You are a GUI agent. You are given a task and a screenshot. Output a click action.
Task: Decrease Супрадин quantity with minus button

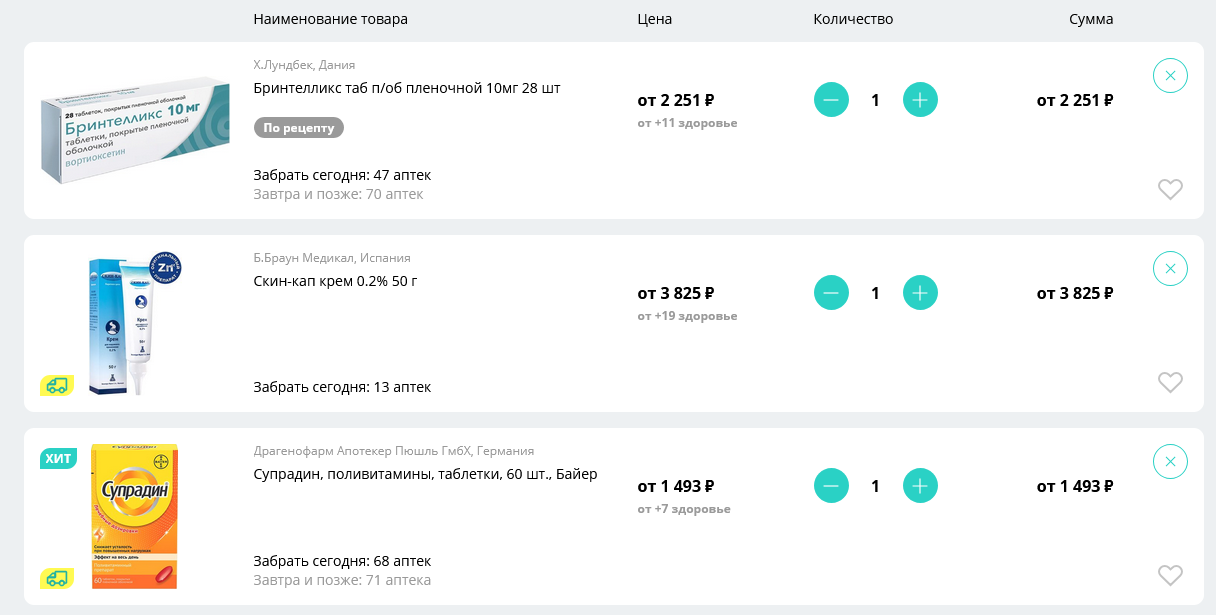click(831, 486)
